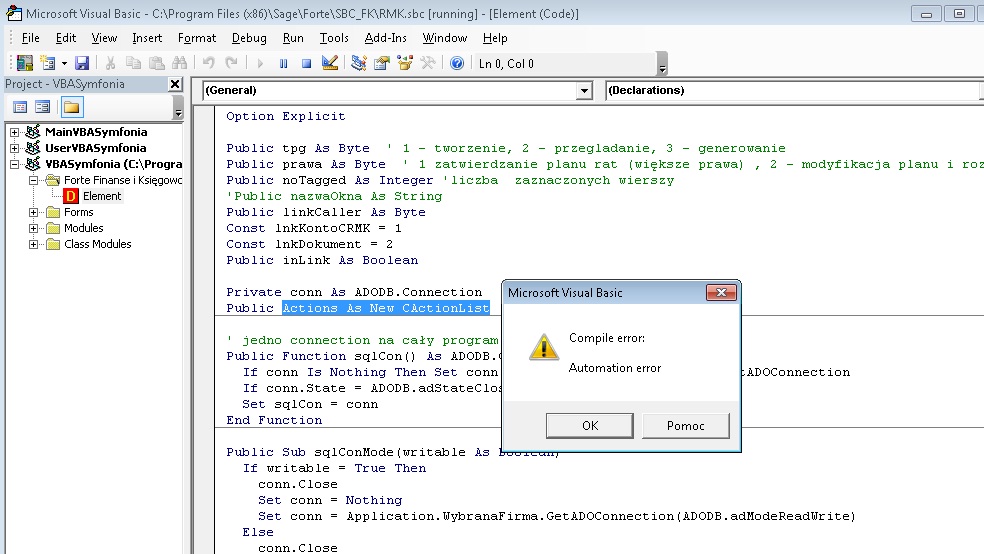Click the 'Const lnkDokument = 2' line
This screenshot has height=554, width=984.
(x=309, y=244)
